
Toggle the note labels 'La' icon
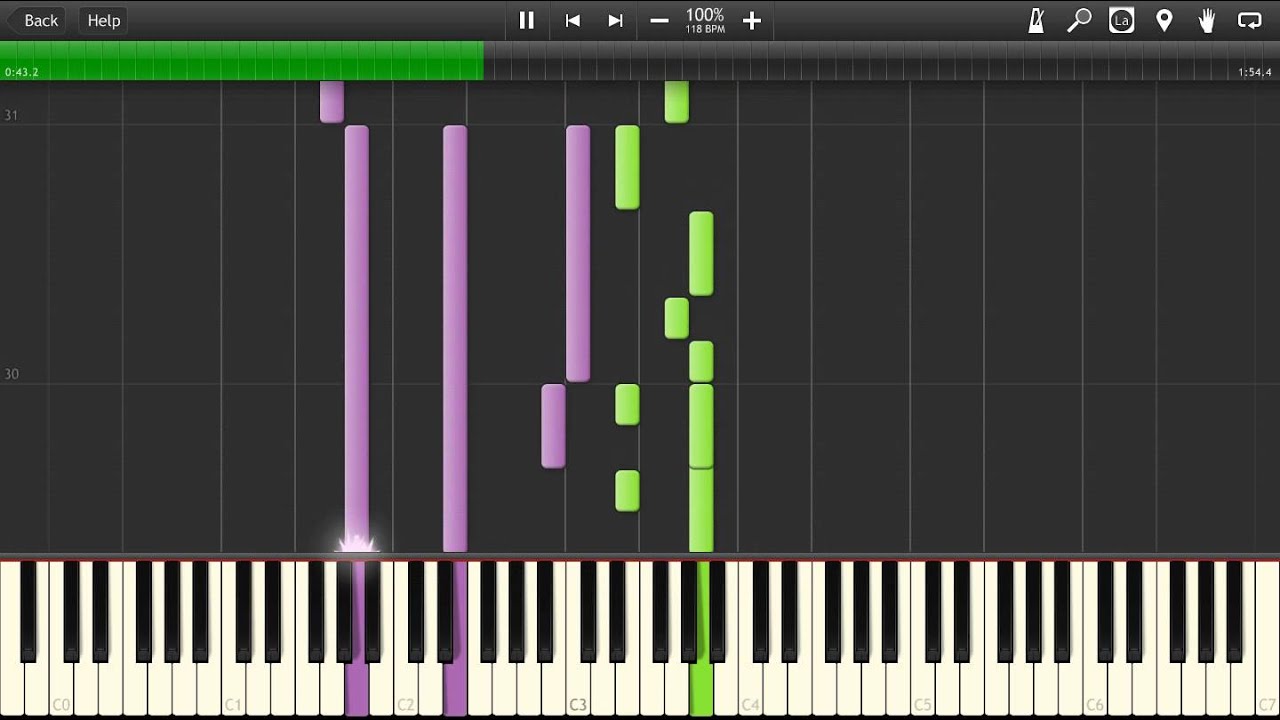point(1122,20)
